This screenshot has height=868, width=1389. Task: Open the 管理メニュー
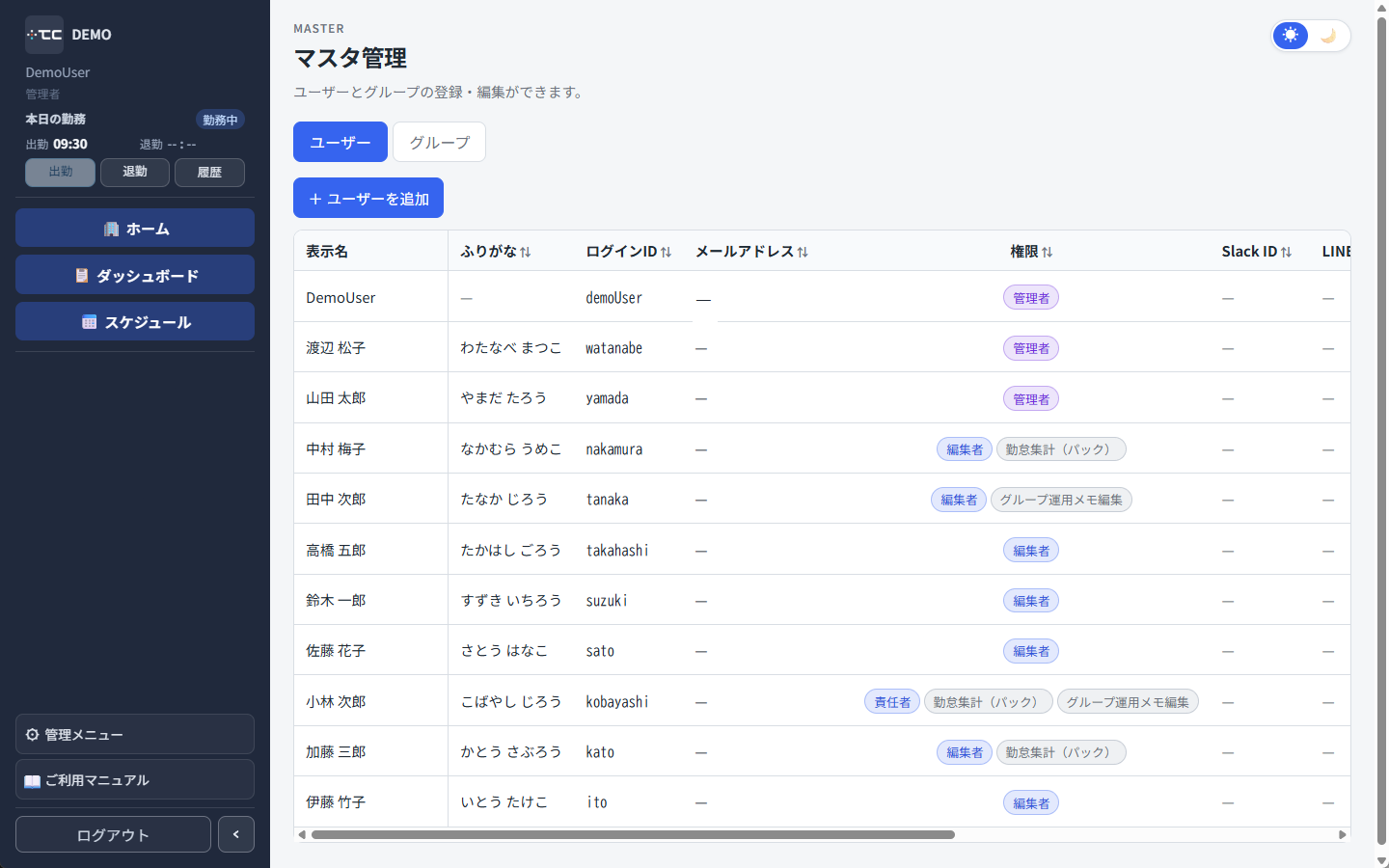(x=135, y=734)
